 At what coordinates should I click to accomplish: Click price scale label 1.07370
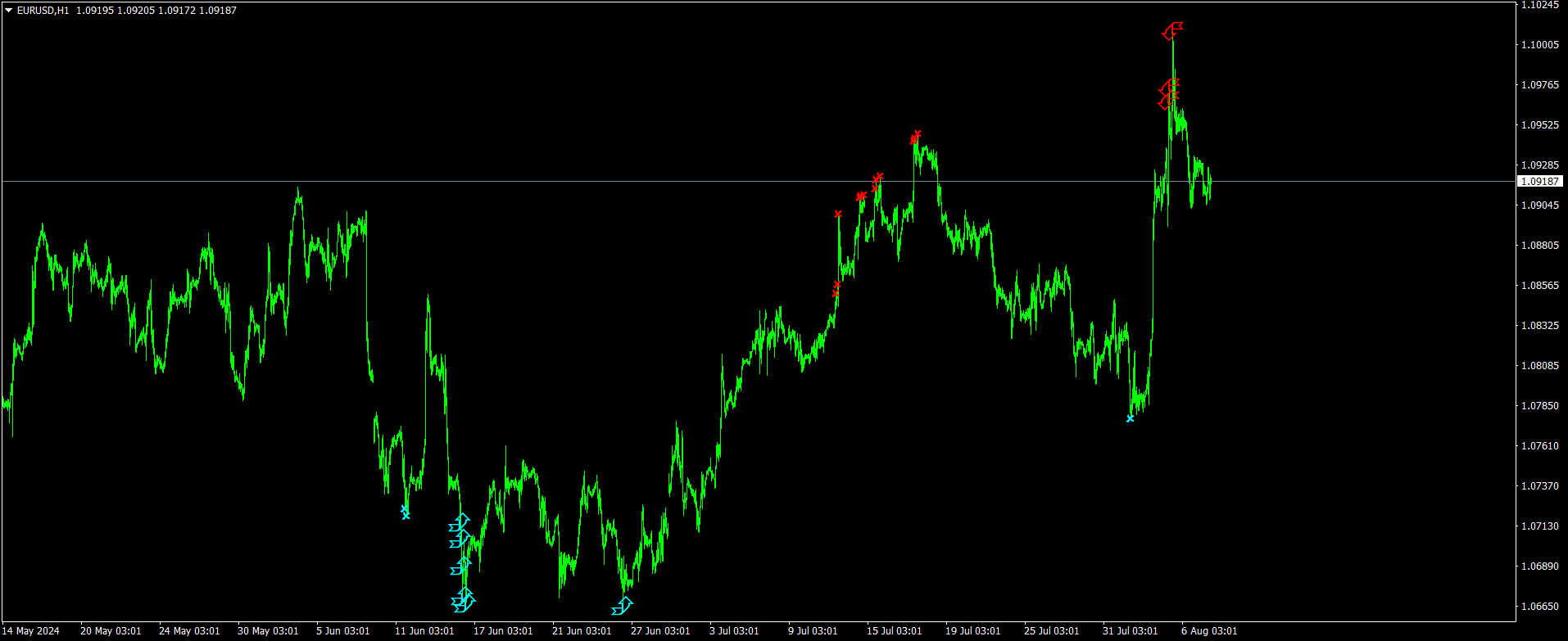tap(1540, 486)
